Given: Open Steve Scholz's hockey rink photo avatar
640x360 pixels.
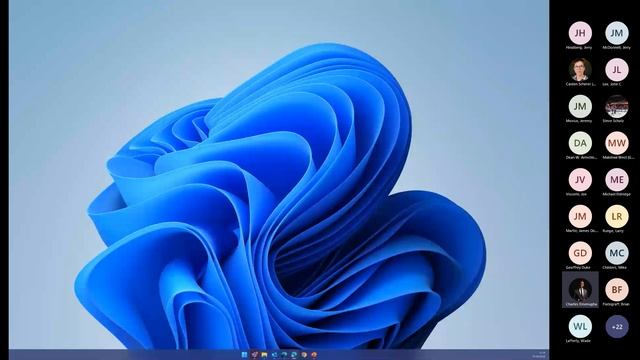Looking at the screenshot, I should click(617, 106).
